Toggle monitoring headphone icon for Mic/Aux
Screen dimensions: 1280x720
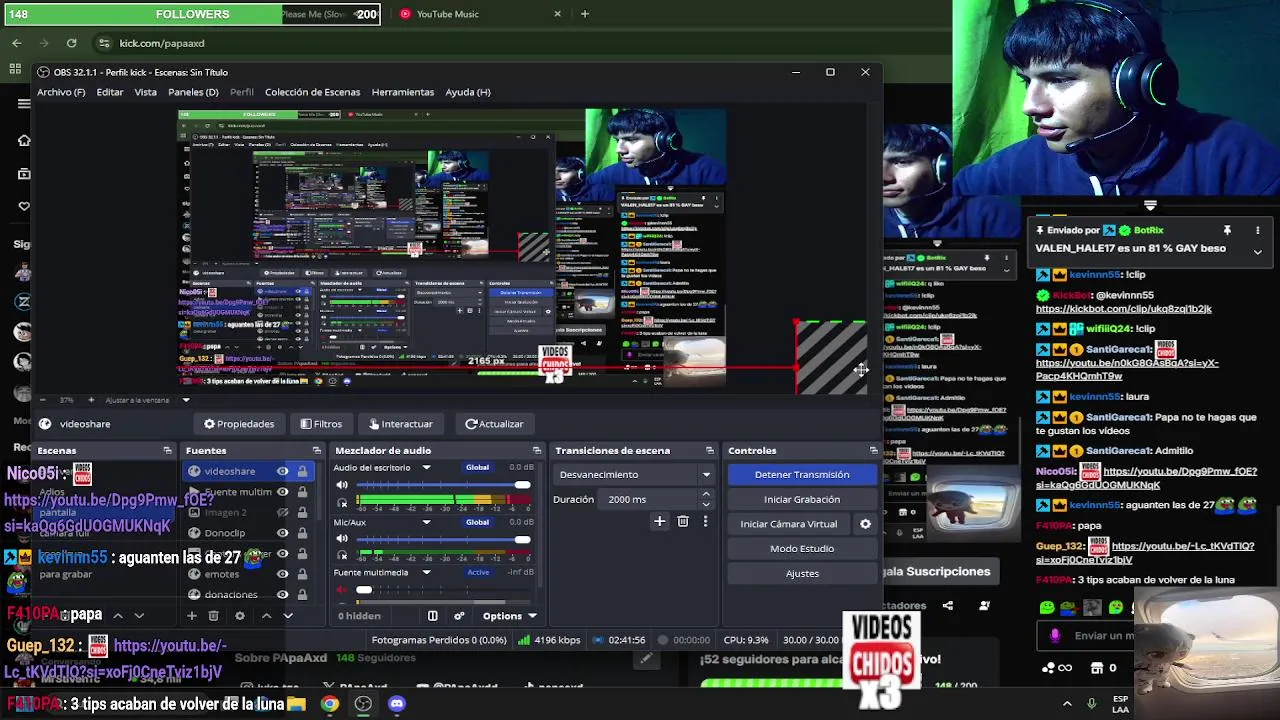[x=342, y=555]
